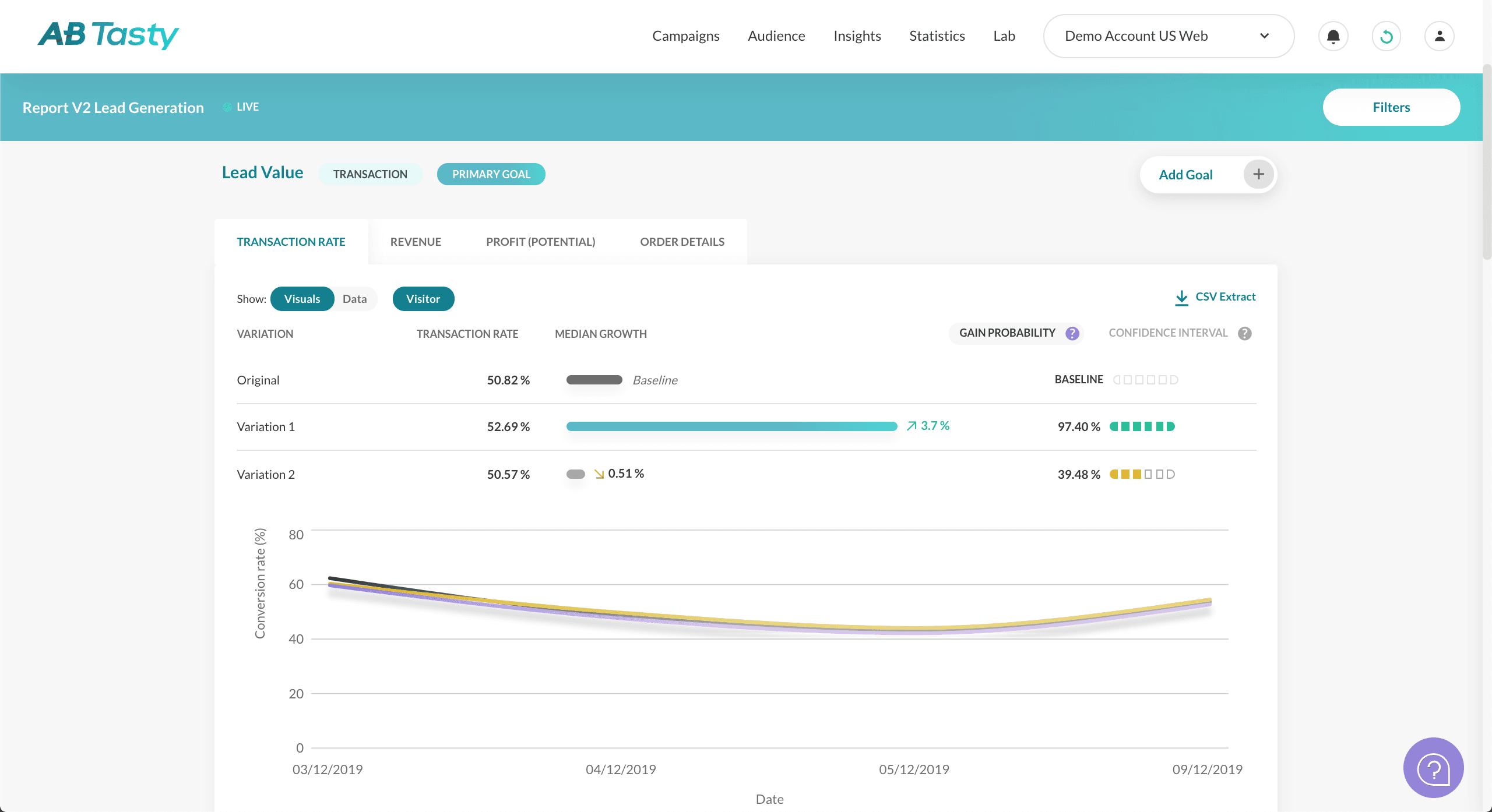Open the purple help chat bubble
This screenshot has width=1492, height=812.
pyautogui.click(x=1433, y=768)
